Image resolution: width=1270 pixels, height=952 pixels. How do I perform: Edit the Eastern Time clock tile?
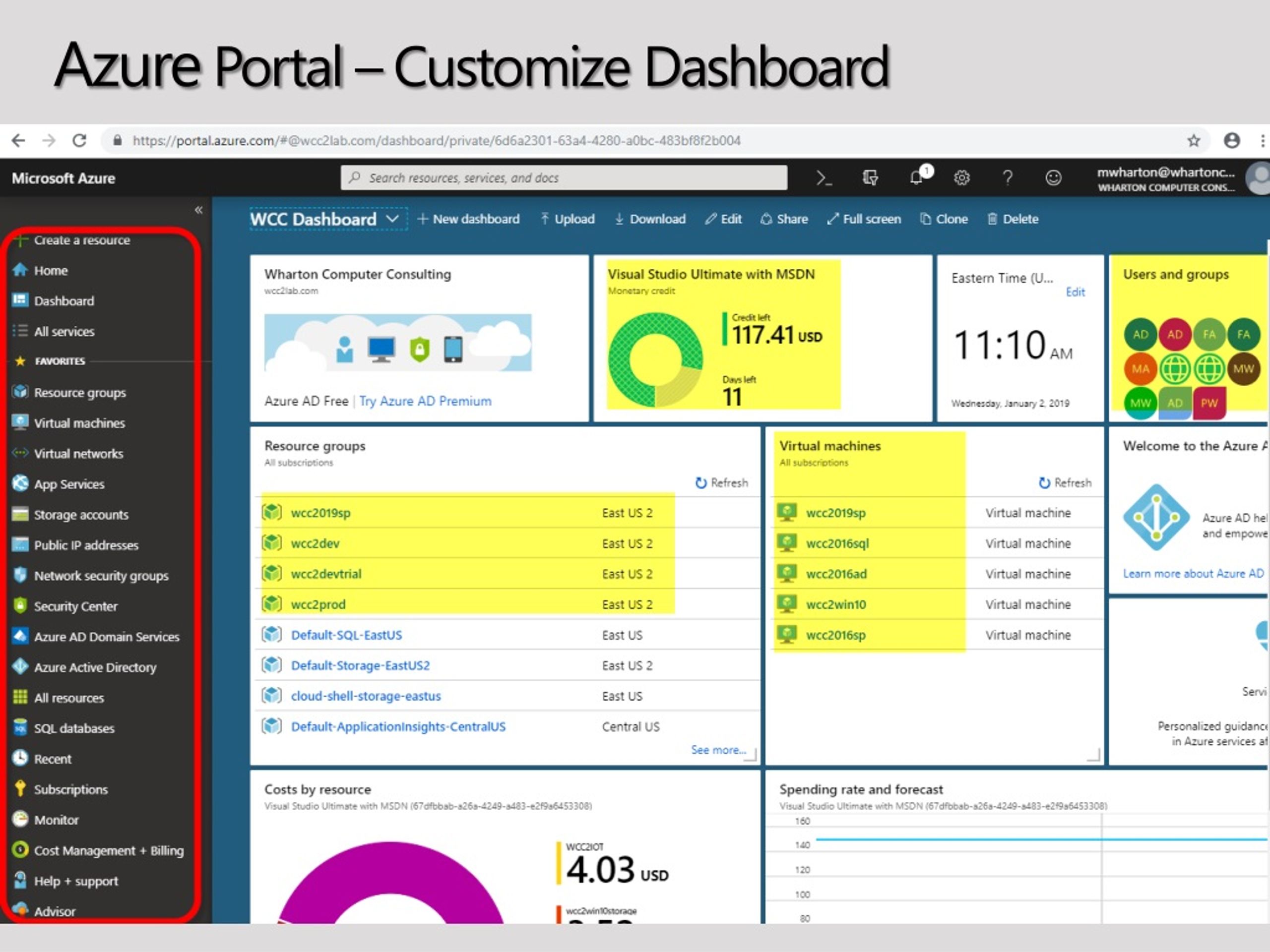click(1076, 292)
